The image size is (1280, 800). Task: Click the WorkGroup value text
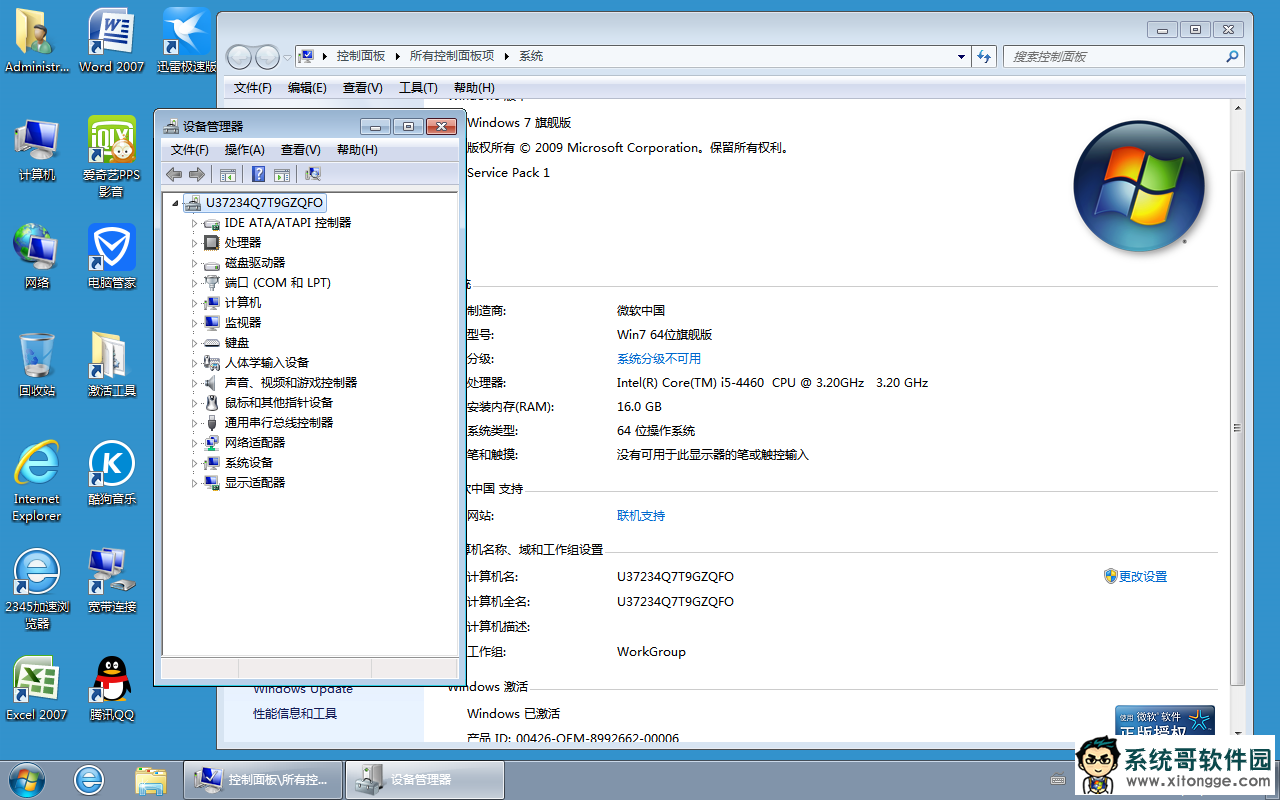651,652
